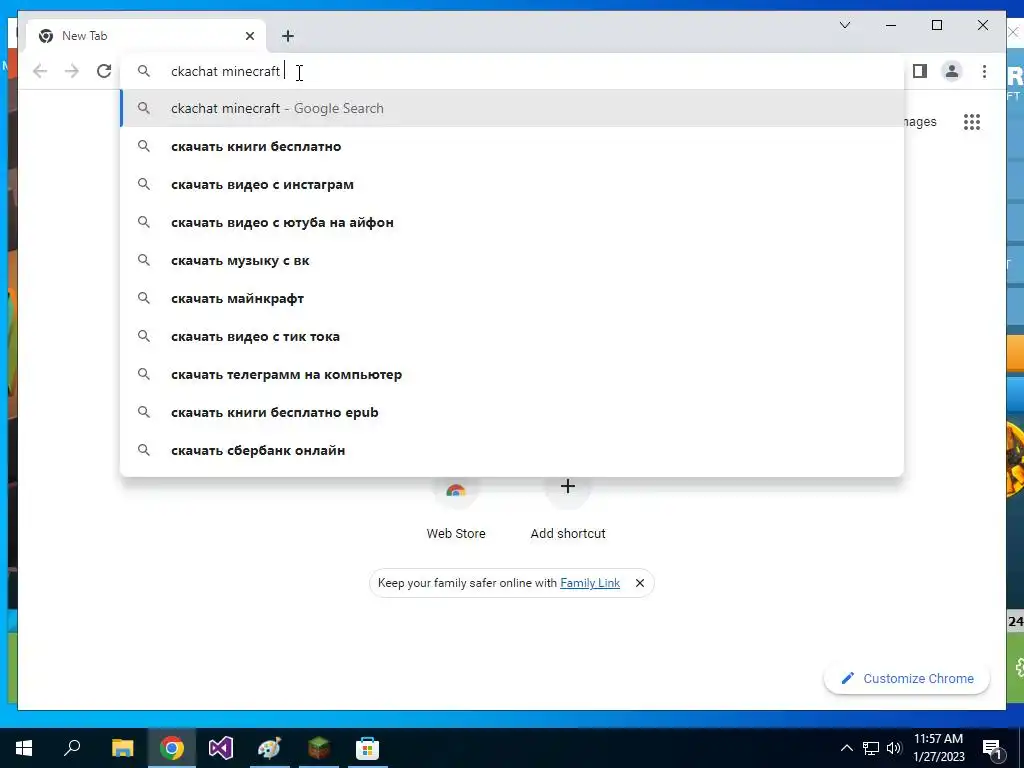1024x768 pixels.
Task: Select suggestion 'скачать музыку с вк'
Action: click(x=512, y=260)
